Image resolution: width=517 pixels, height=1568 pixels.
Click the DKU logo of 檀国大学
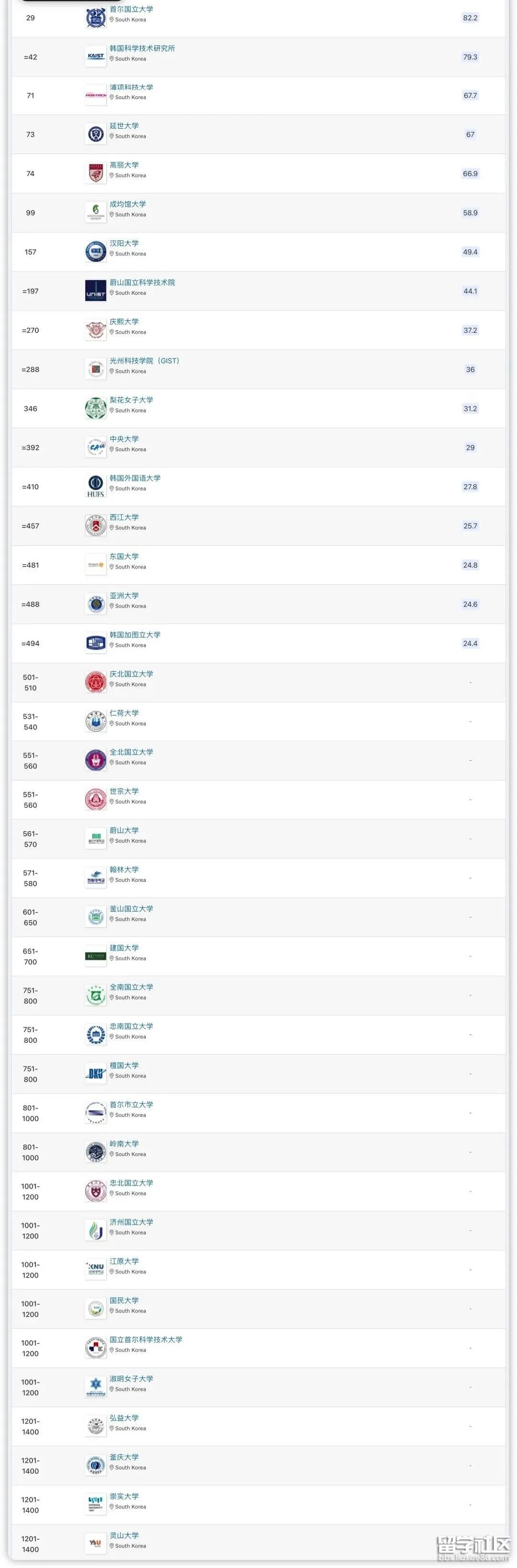point(96,1074)
